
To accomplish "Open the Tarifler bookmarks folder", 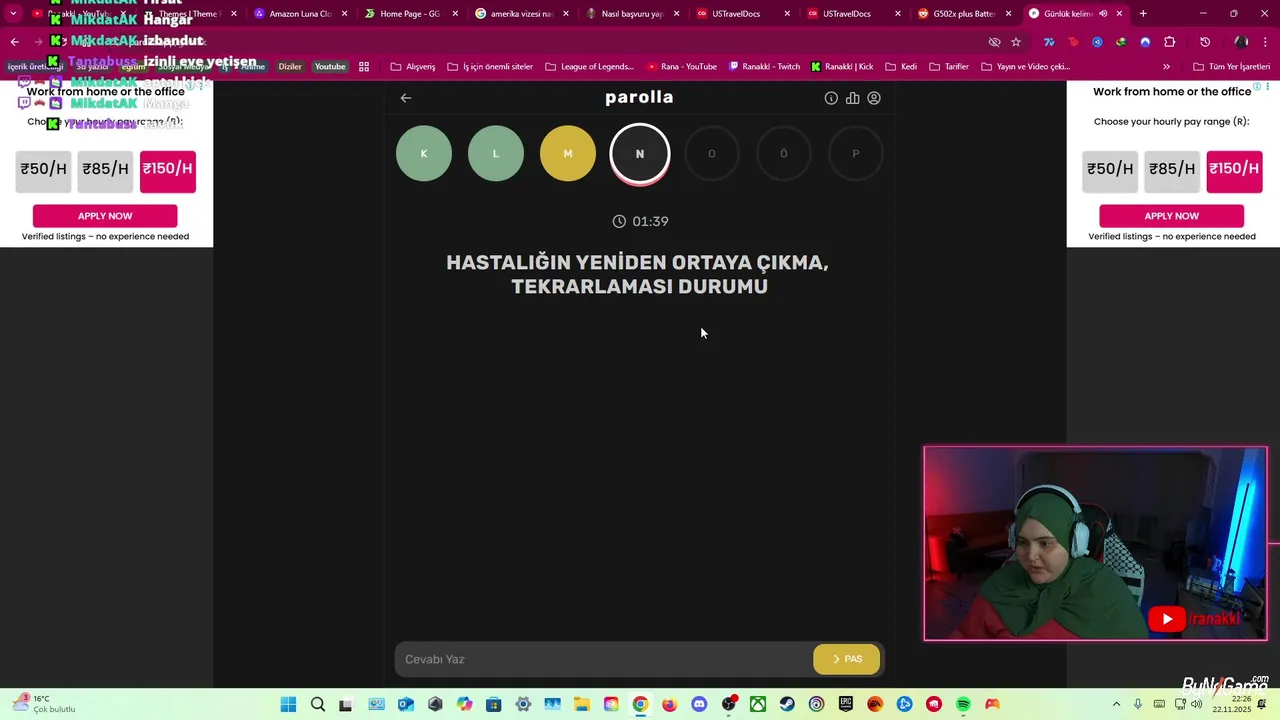I will tap(949, 67).
